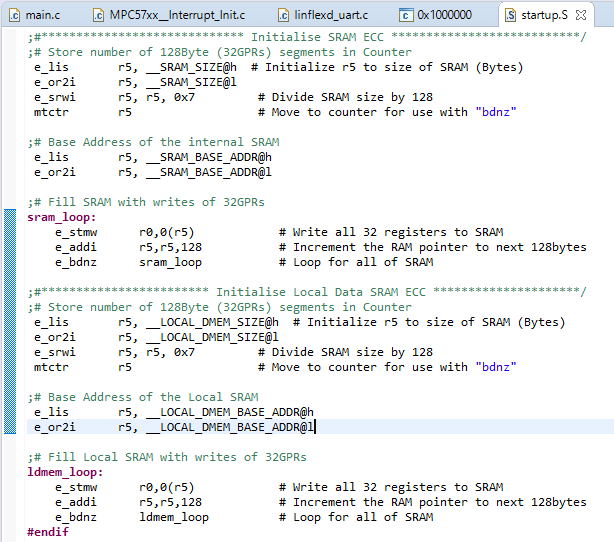The width and height of the screenshot is (614, 542).
Task: Click the #endif directive
Action: pyautogui.click(x=47, y=532)
